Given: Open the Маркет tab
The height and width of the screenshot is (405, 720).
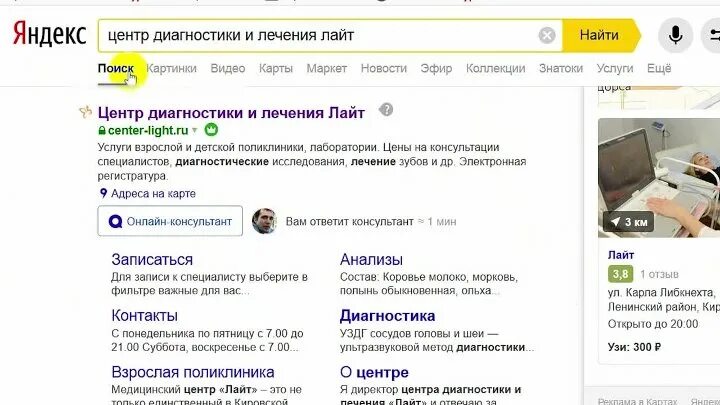Looking at the screenshot, I should coord(326,68).
